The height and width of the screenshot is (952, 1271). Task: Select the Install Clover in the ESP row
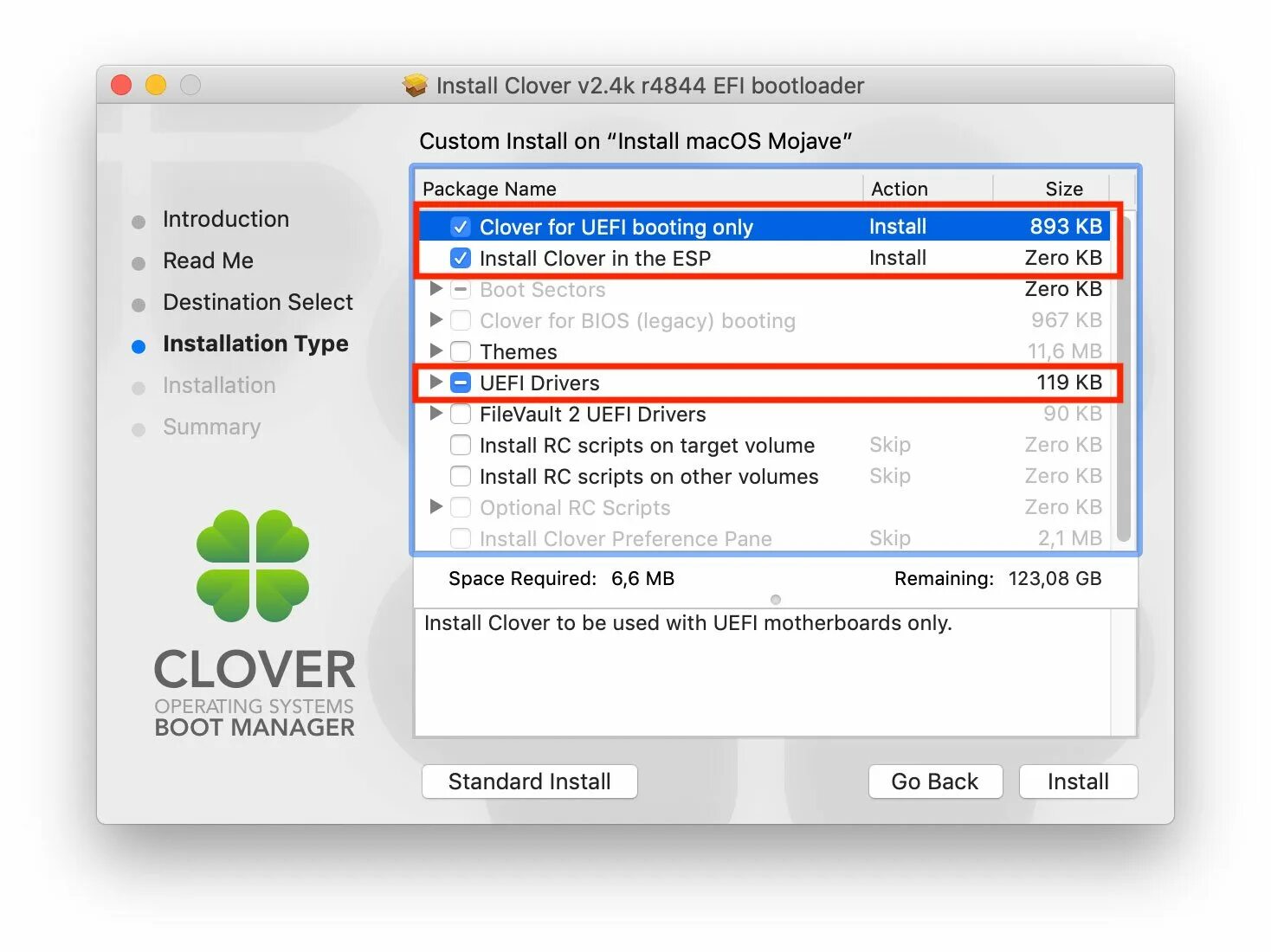coord(764,258)
